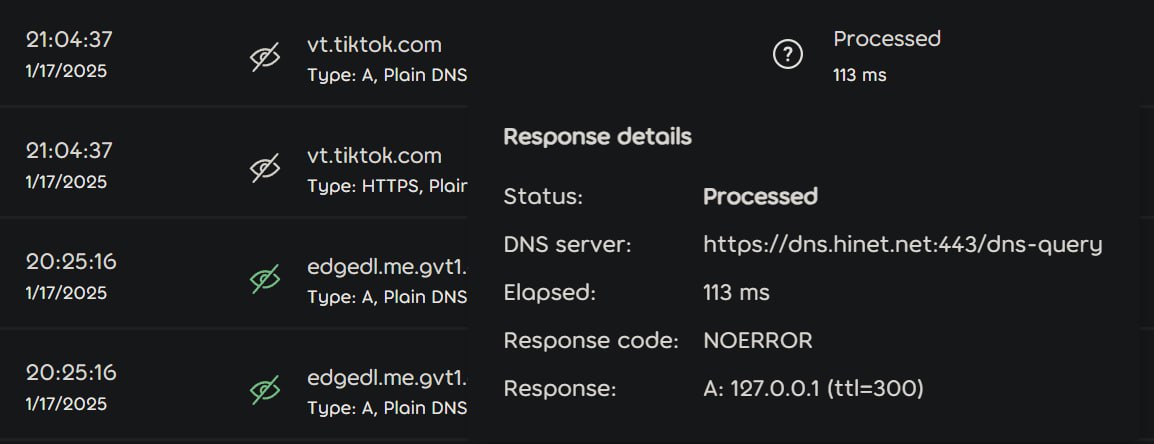Click the NOERROR response code value
This screenshot has height=444, width=1154.
coord(758,341)
